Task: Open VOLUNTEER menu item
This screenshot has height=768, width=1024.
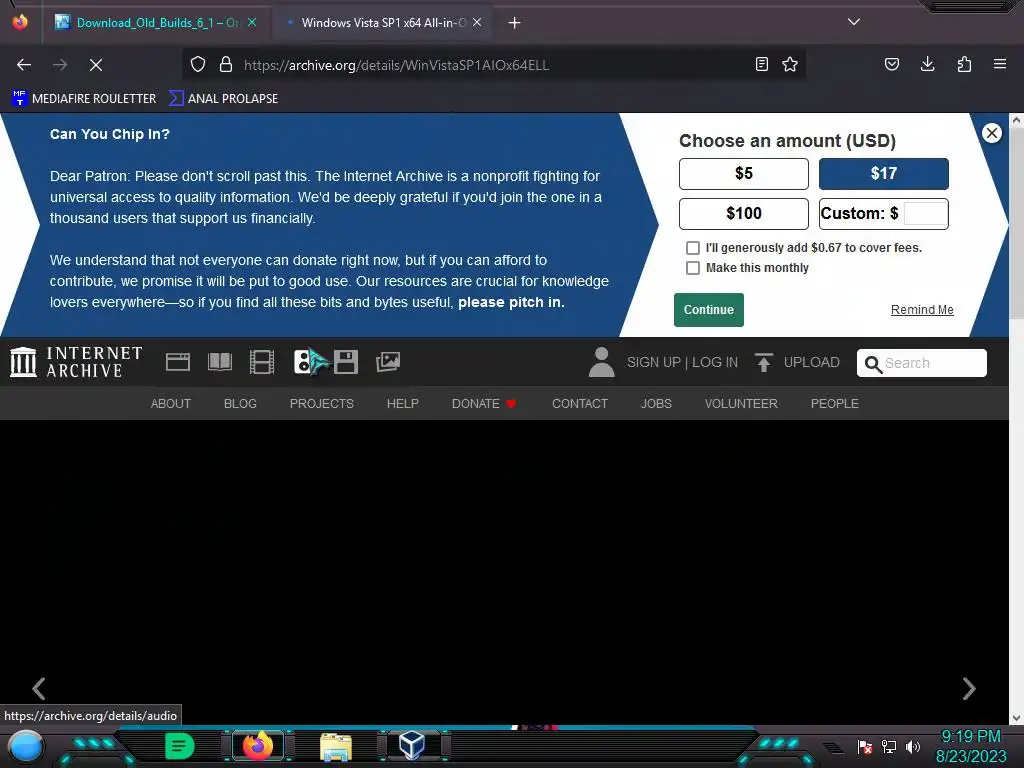Action: 741,404
